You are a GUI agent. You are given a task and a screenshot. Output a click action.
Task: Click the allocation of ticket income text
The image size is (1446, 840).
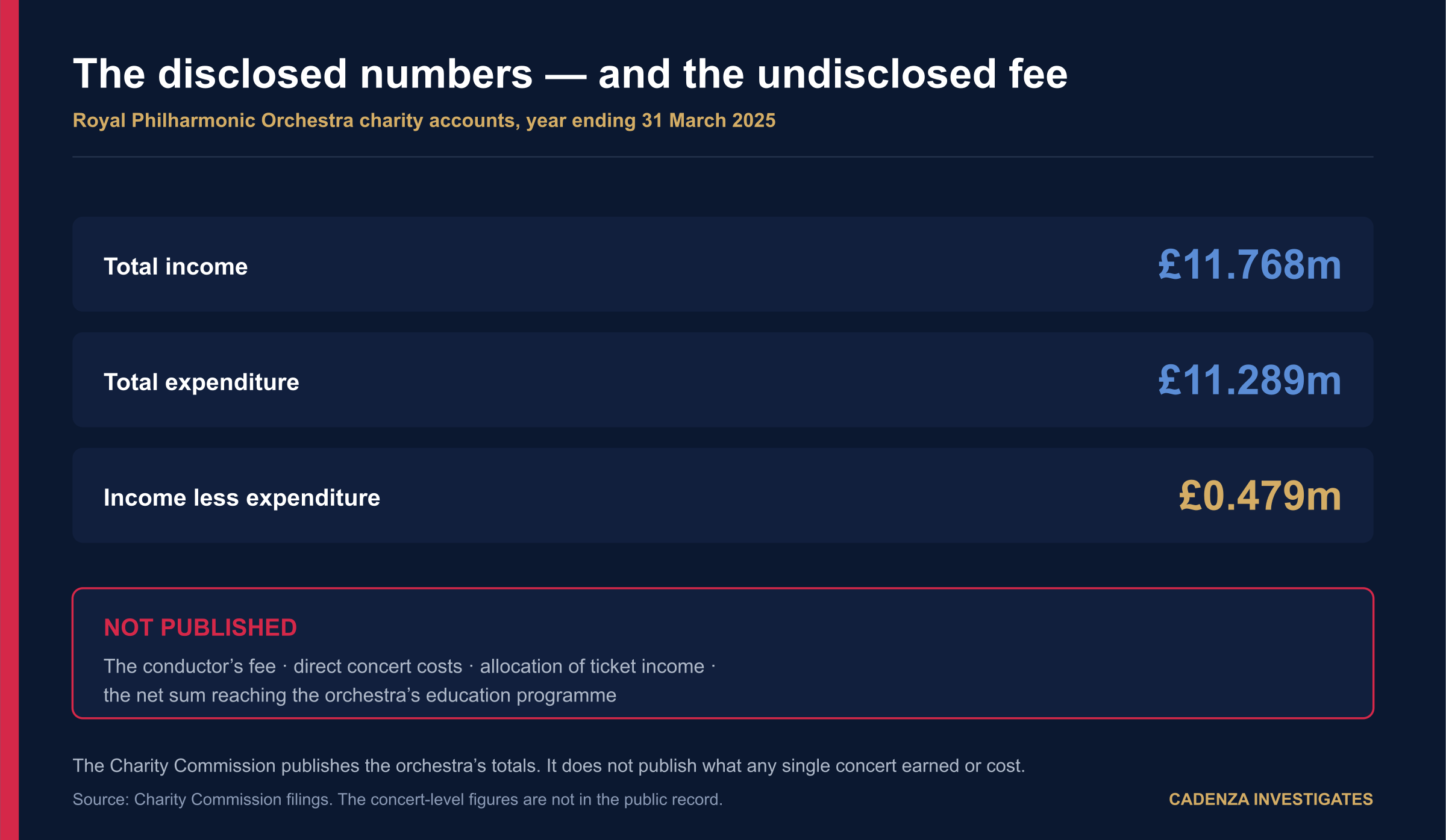[592, 666]
